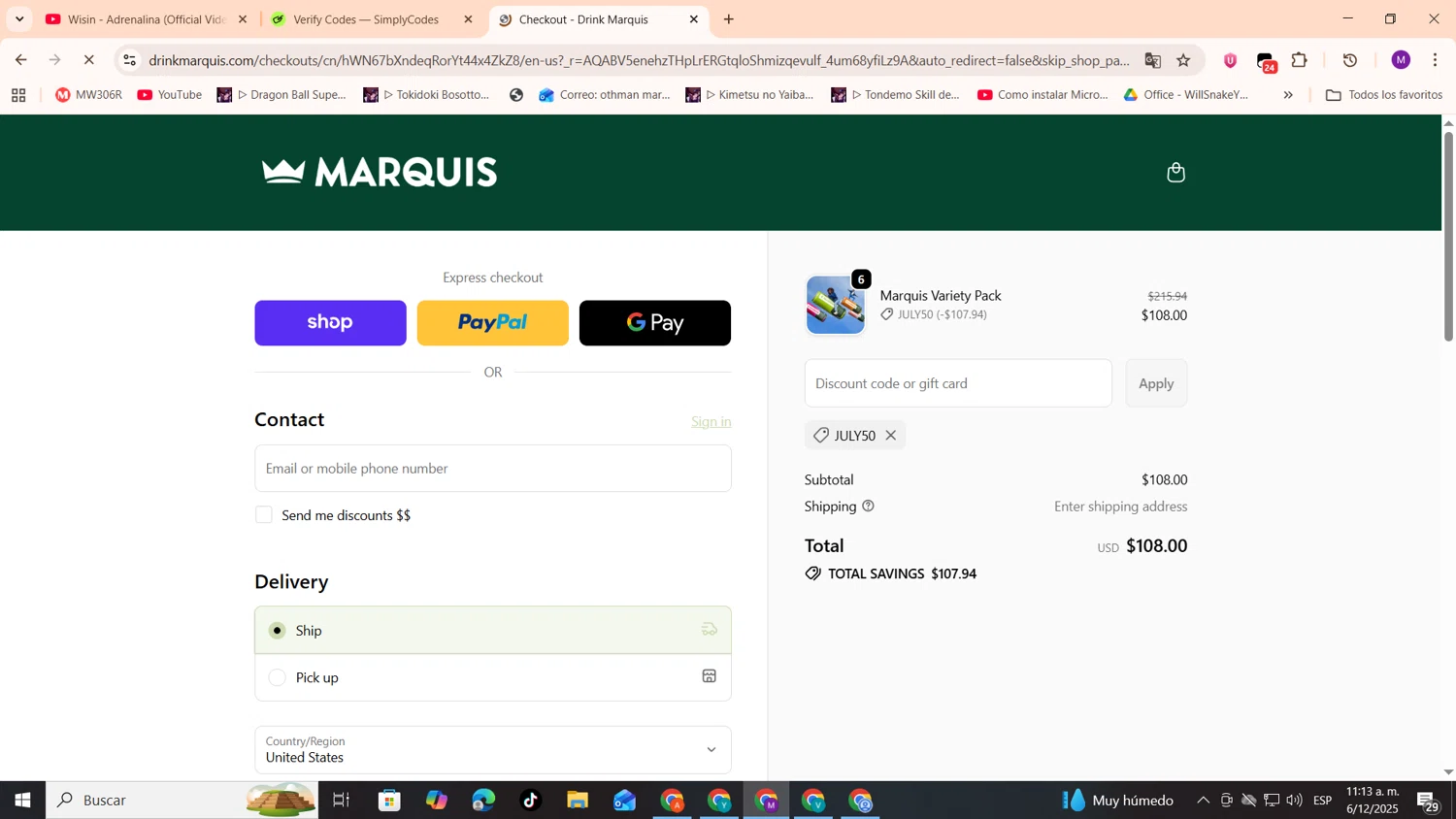Open Como instalar Micro... bookmark
Screen dimensions: 1456x819
coord(1042,95)
